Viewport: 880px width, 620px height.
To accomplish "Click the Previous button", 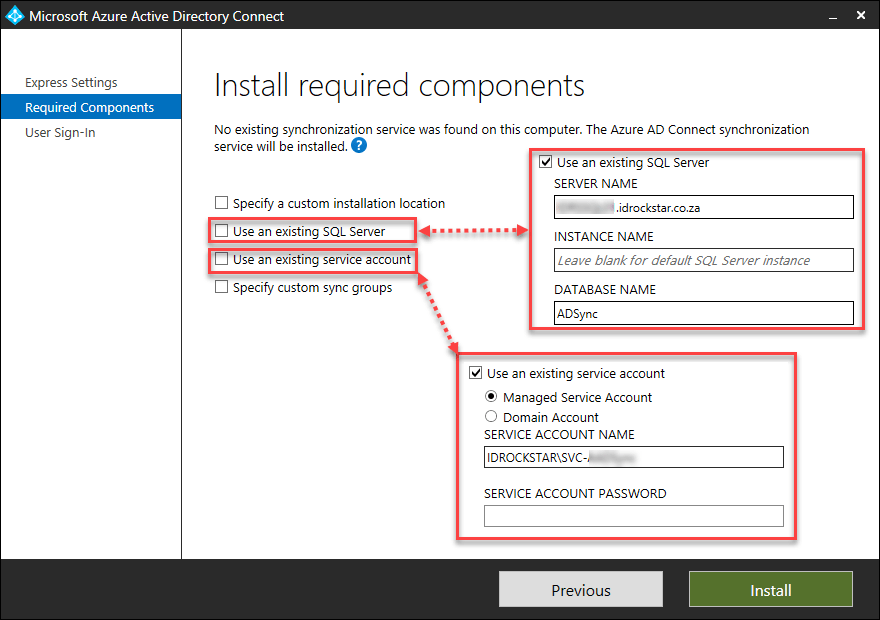I will pyautogui.click(x=581, y=589).
